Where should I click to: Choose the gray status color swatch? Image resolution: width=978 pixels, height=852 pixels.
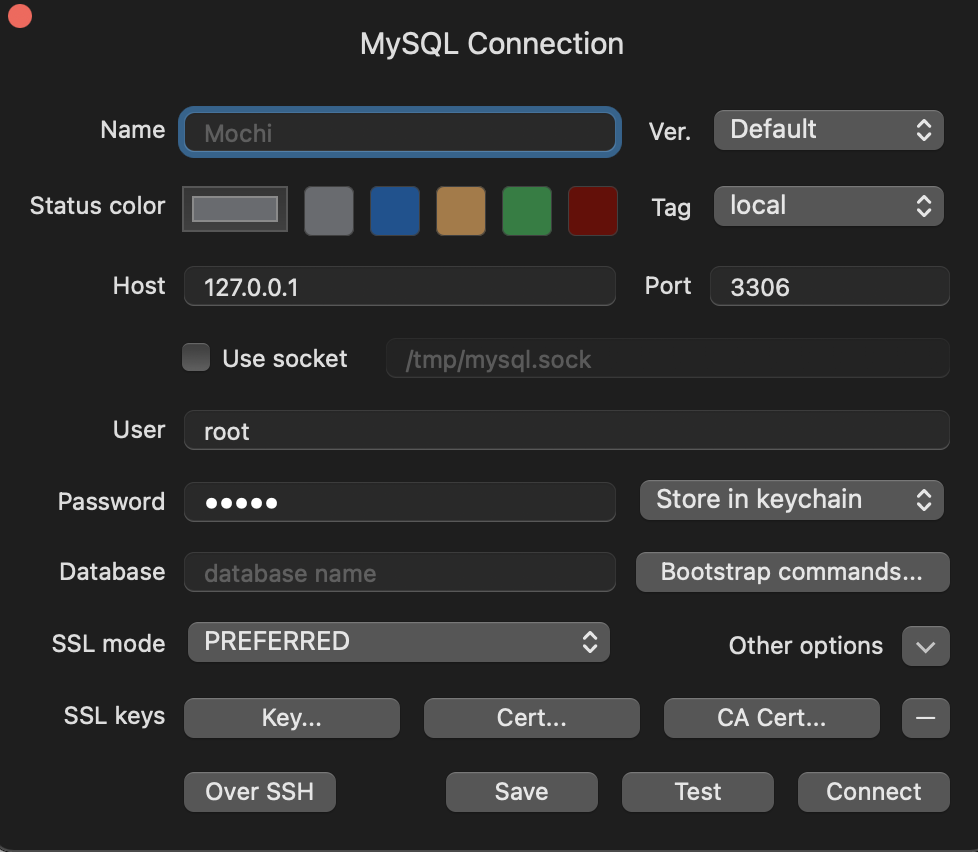(328, 210)
